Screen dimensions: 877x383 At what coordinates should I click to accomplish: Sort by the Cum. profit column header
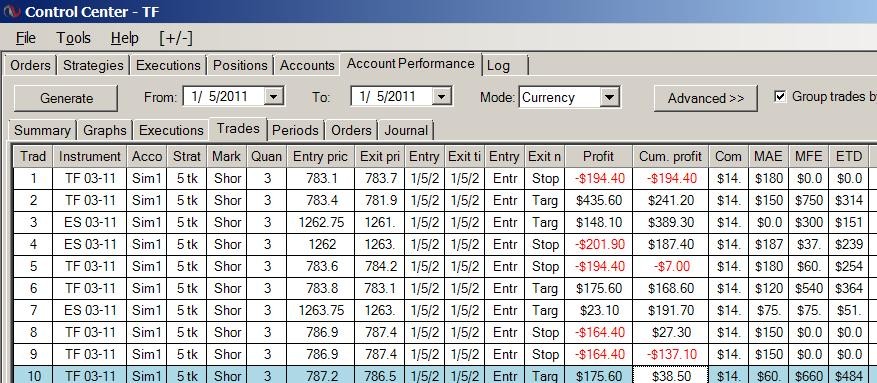click(670, 157)
